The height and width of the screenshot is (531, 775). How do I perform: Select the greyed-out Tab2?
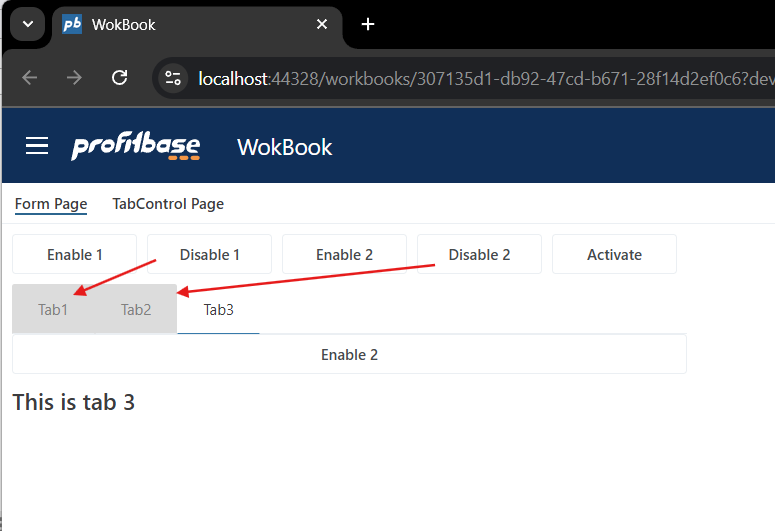[136, 310]
